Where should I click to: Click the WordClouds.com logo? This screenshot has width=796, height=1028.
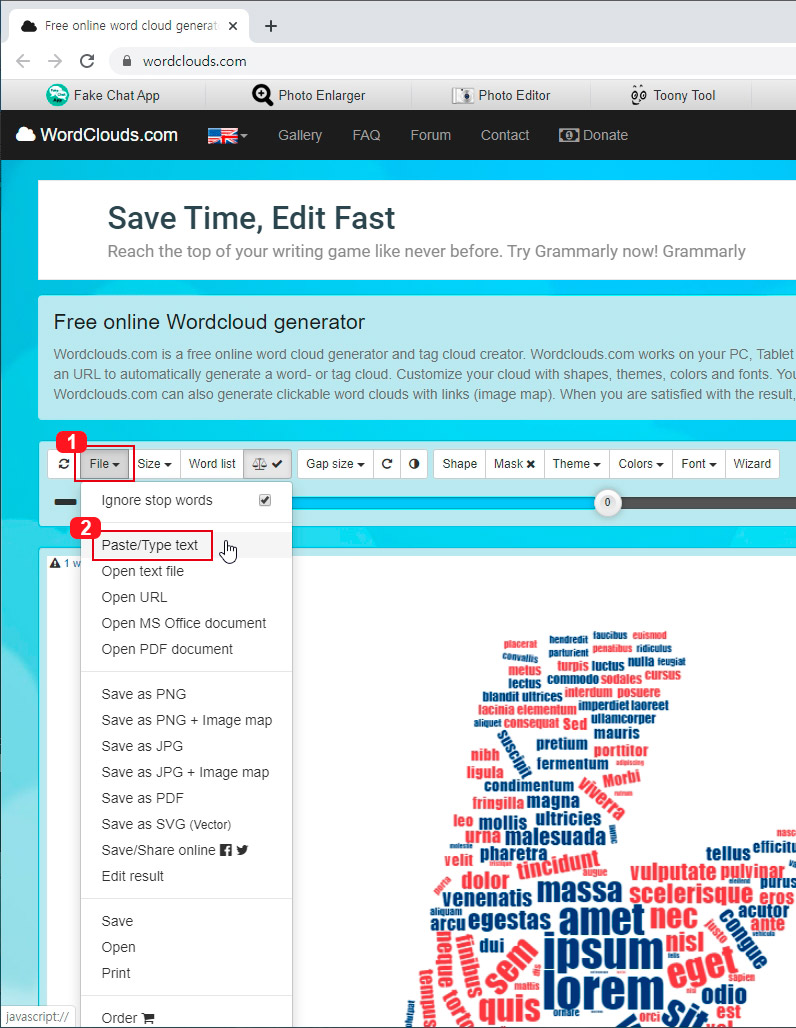(x=97, y=135)
